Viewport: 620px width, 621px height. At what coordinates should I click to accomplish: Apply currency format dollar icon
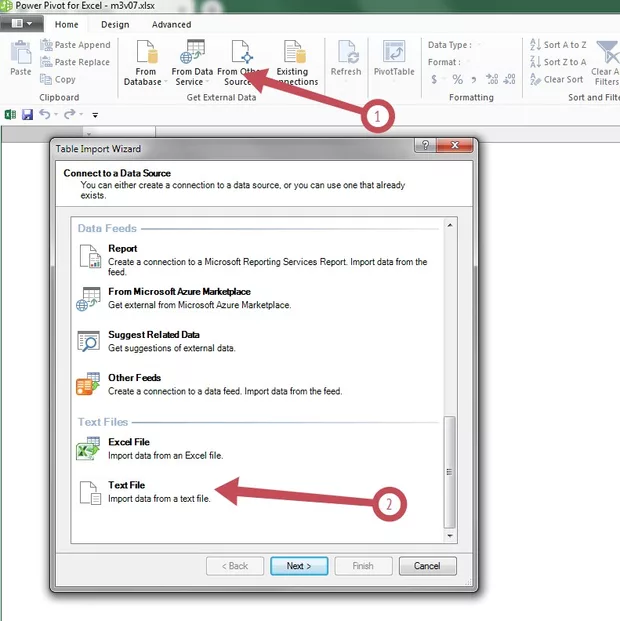(434, 80)
